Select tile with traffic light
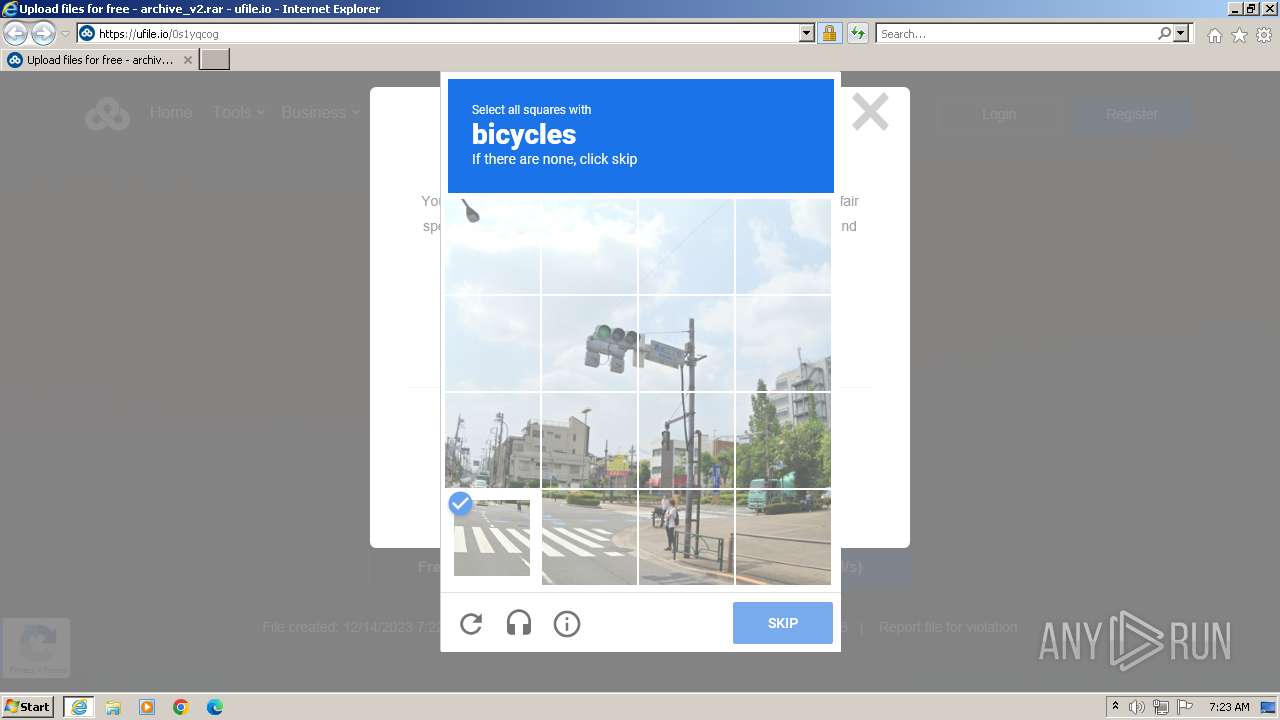 [x=589, y=343]
